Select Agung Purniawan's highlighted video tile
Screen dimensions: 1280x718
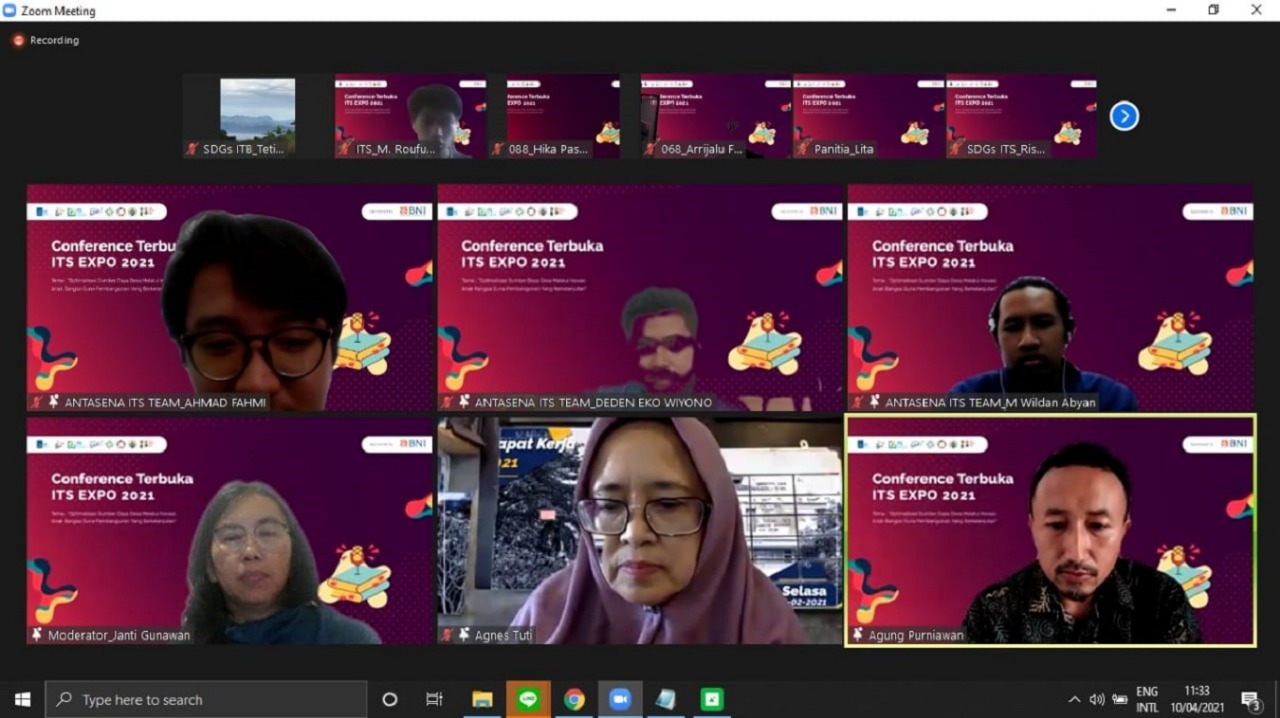[x=1047, y=530]
